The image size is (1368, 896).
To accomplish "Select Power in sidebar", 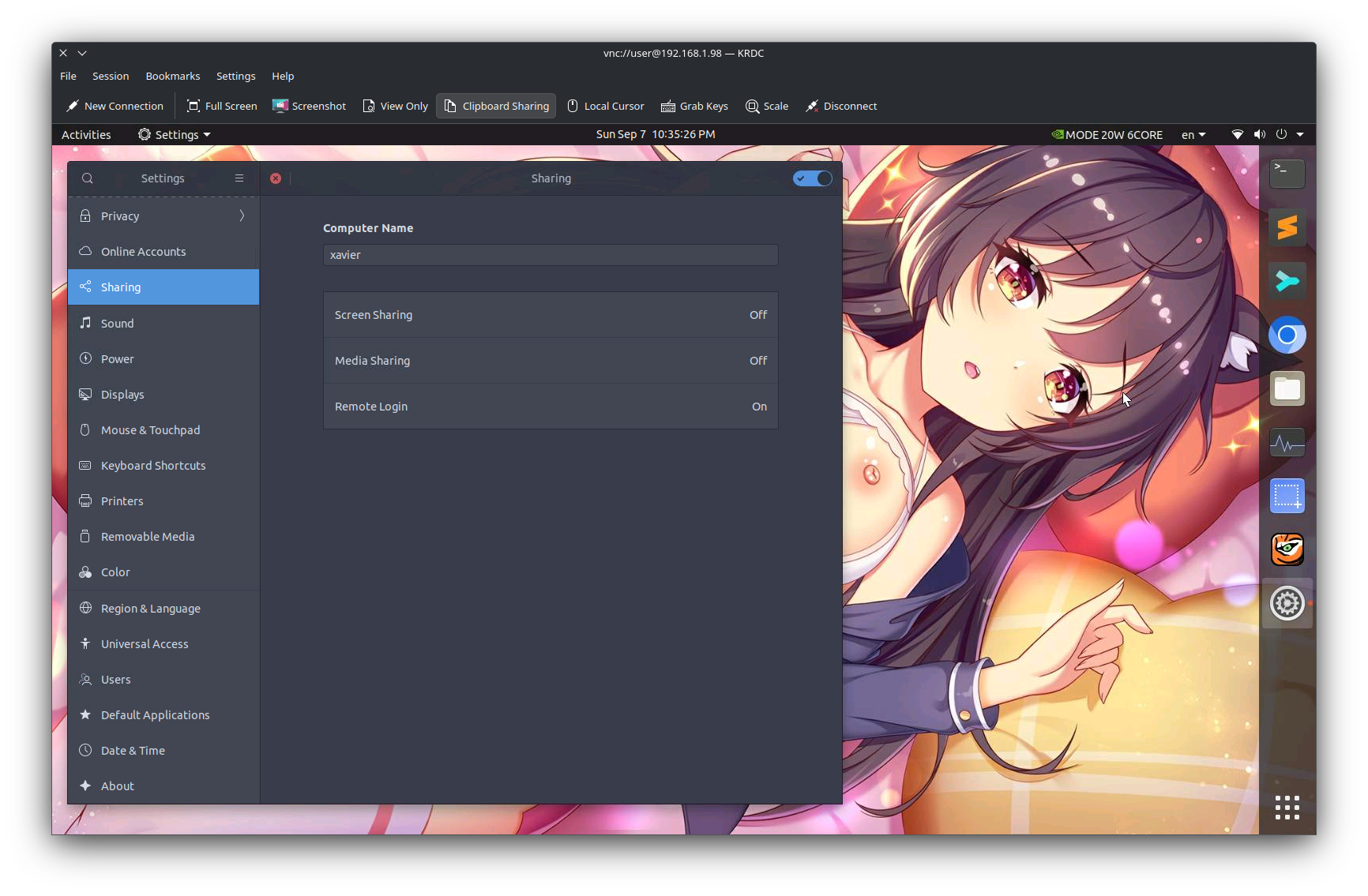I will click(163, 358).
